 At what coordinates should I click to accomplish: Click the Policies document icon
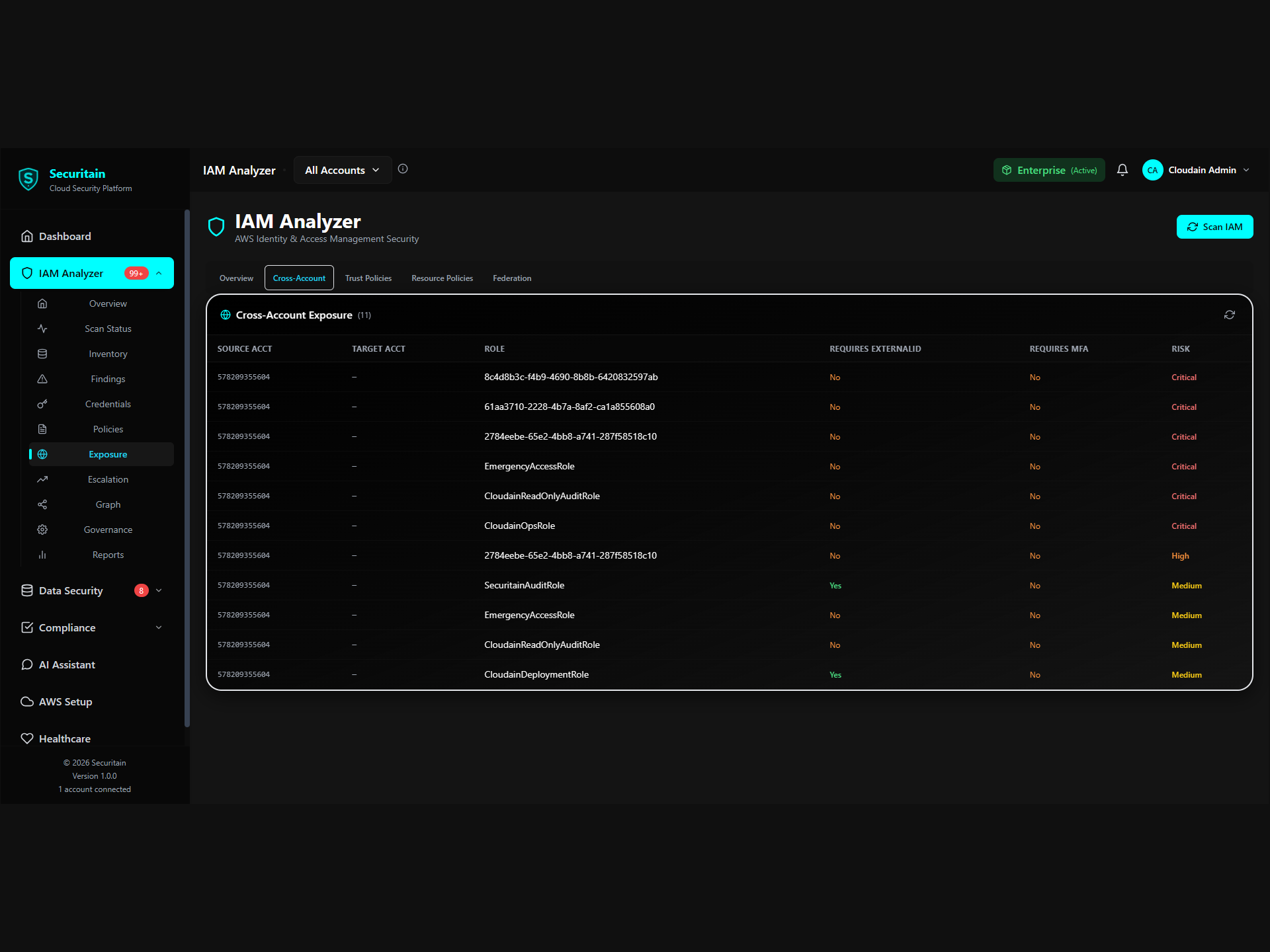click(x=42, y=429)
